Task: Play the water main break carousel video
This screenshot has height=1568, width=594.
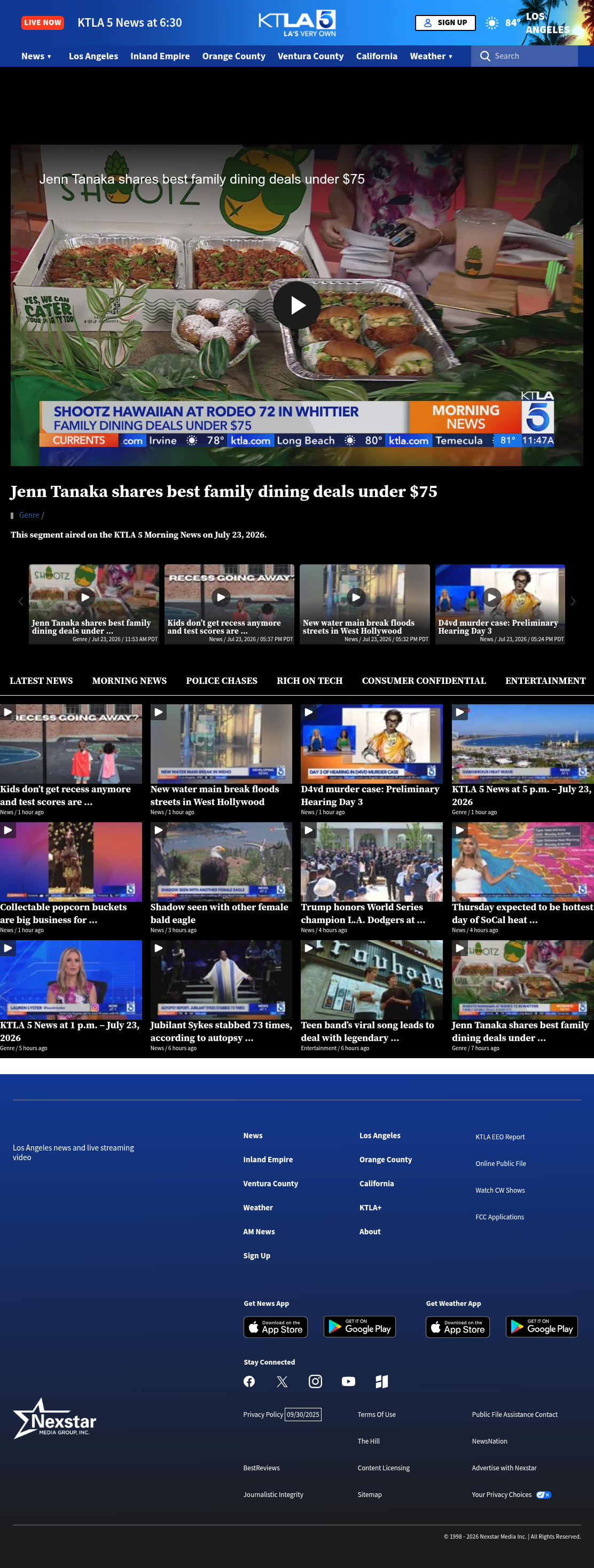Action: [x=356, y=597]
